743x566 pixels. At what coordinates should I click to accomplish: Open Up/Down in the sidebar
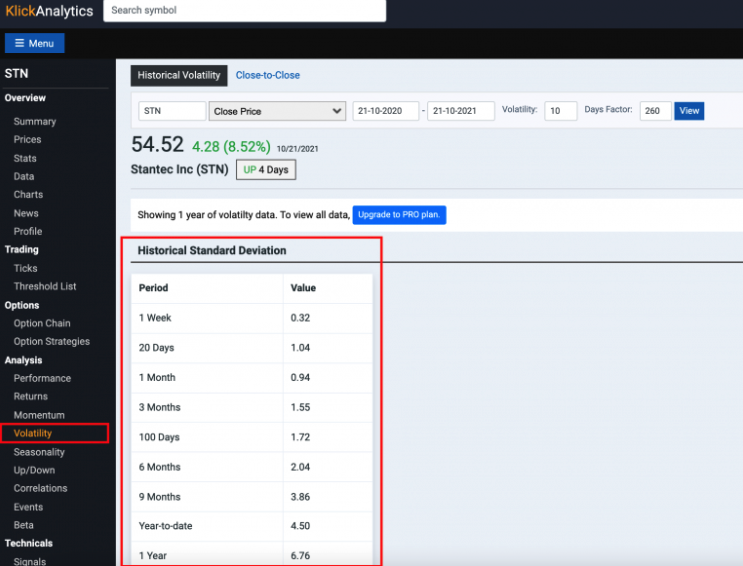tap(34, 470)
